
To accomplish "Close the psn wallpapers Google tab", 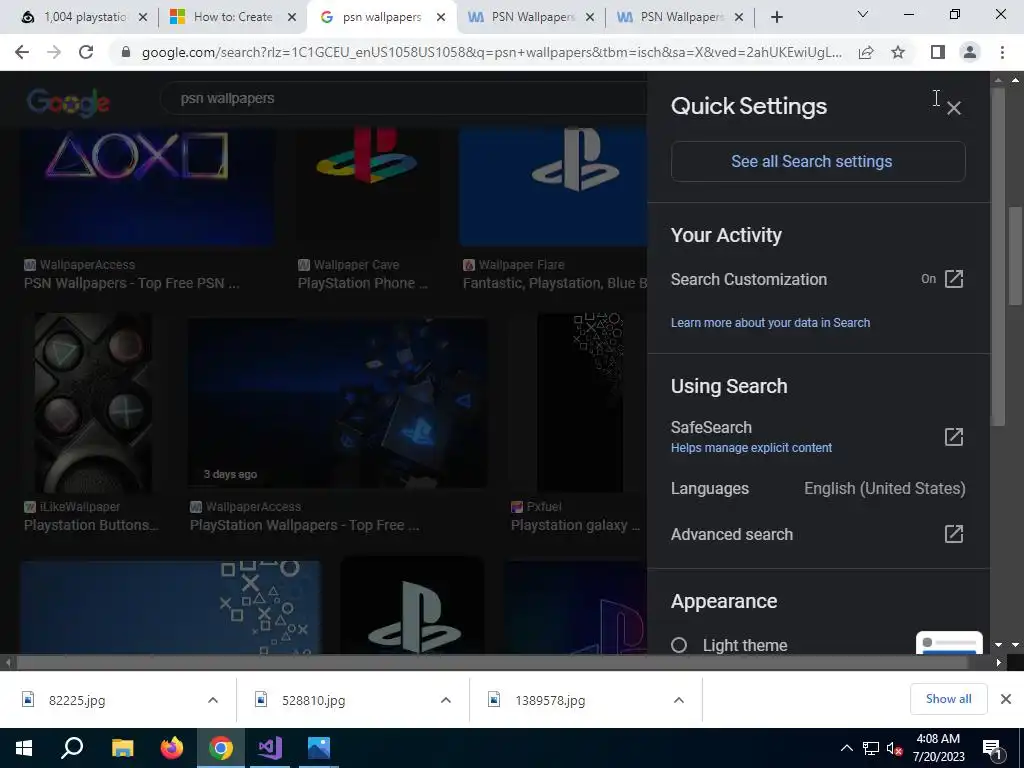I will 441,17.
